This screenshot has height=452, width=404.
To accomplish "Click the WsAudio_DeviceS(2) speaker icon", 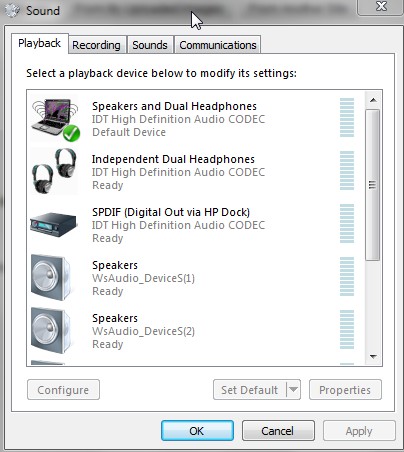I will click(x=51, y=330).
